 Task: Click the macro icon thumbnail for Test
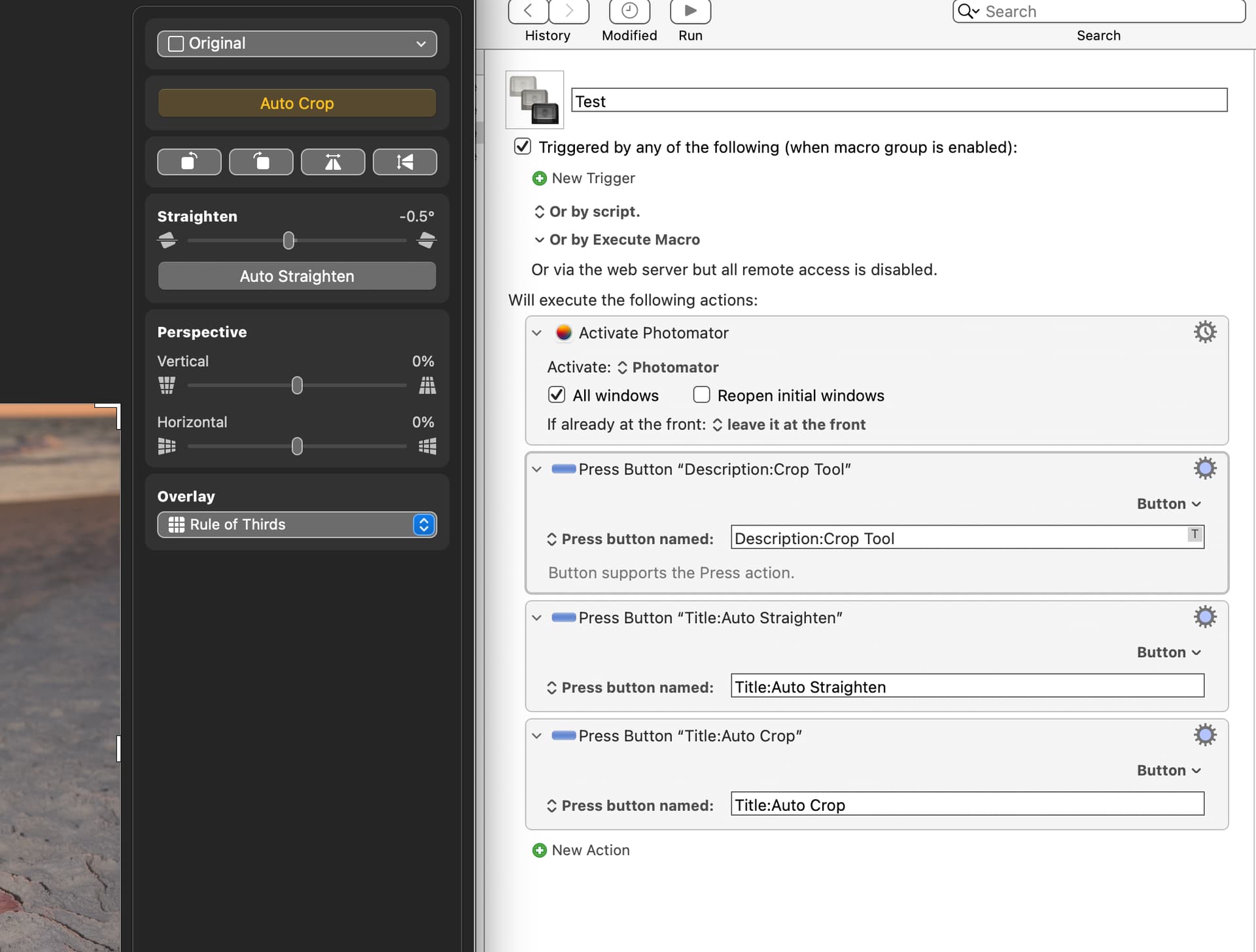click(534, 99)
